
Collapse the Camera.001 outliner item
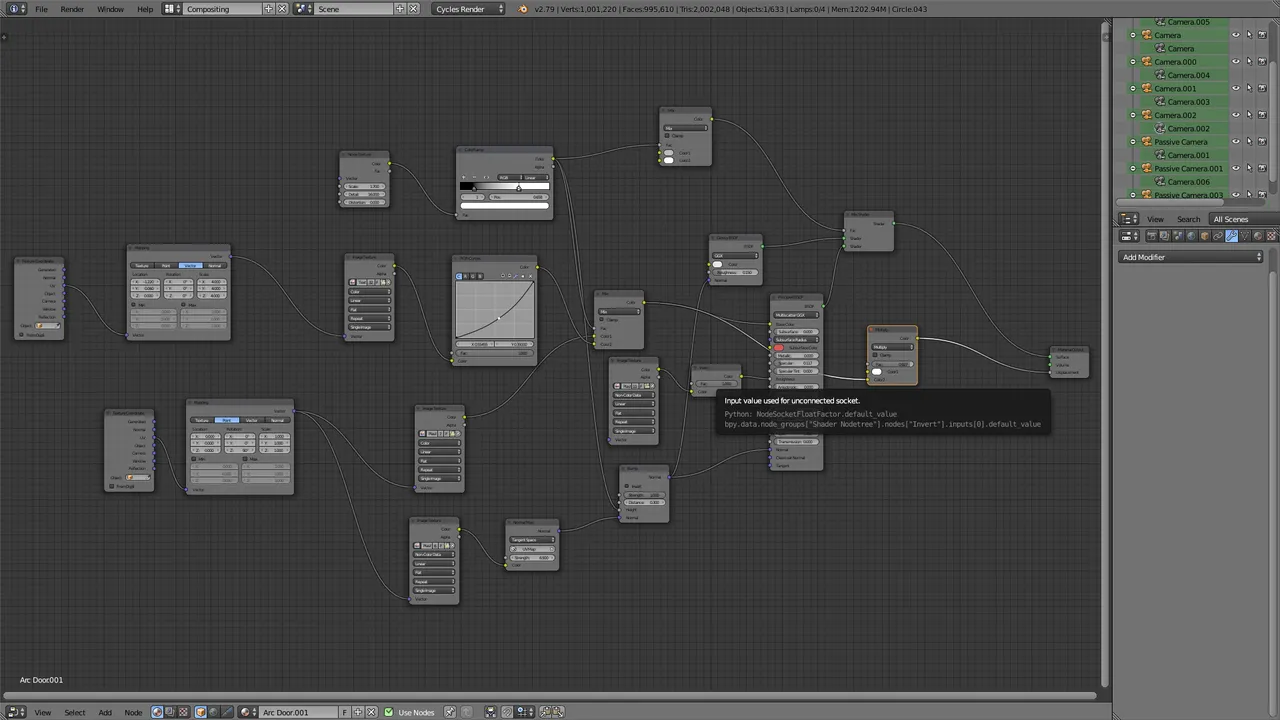(x=1133, y=88)
